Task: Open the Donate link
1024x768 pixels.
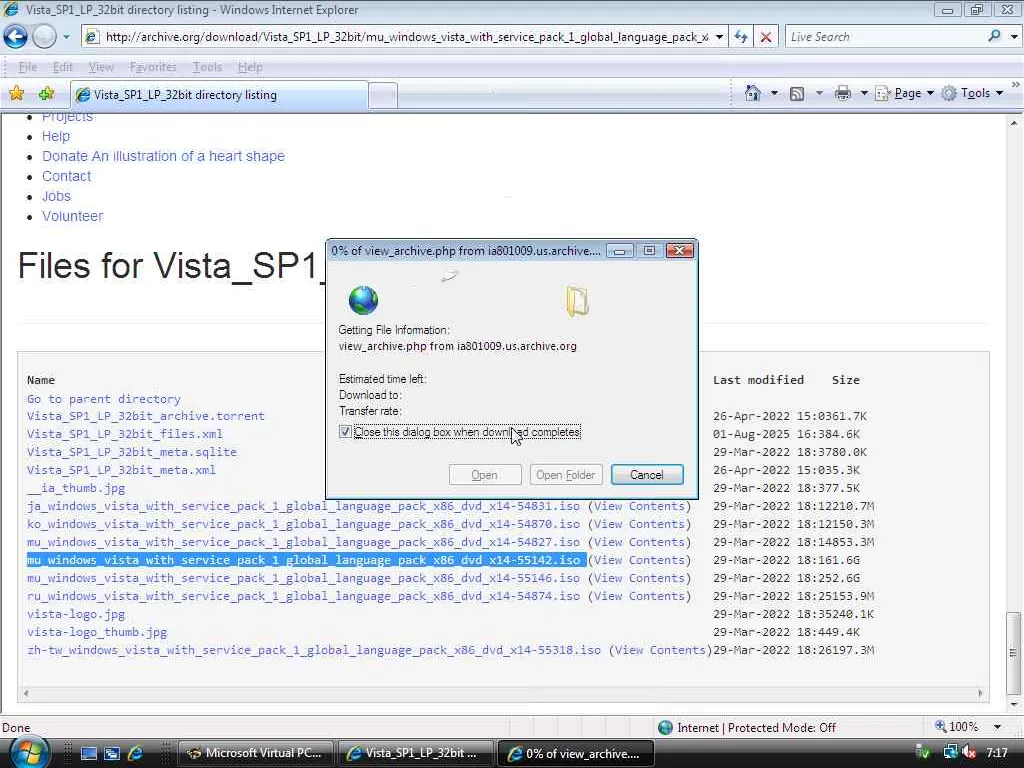Action: [163, 156]
